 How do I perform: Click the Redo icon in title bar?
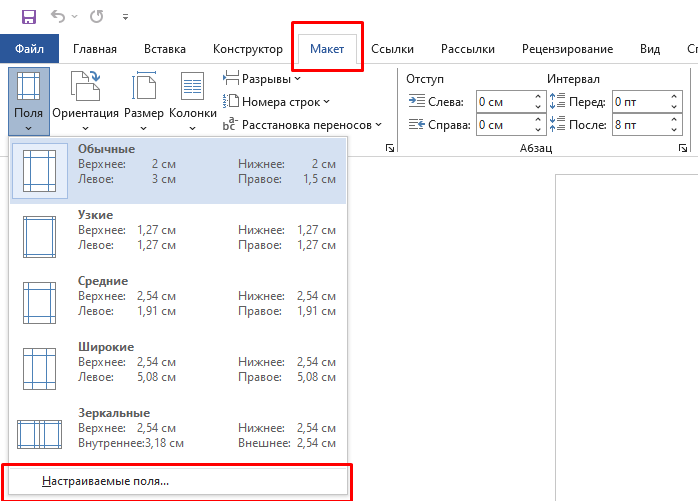97,17
